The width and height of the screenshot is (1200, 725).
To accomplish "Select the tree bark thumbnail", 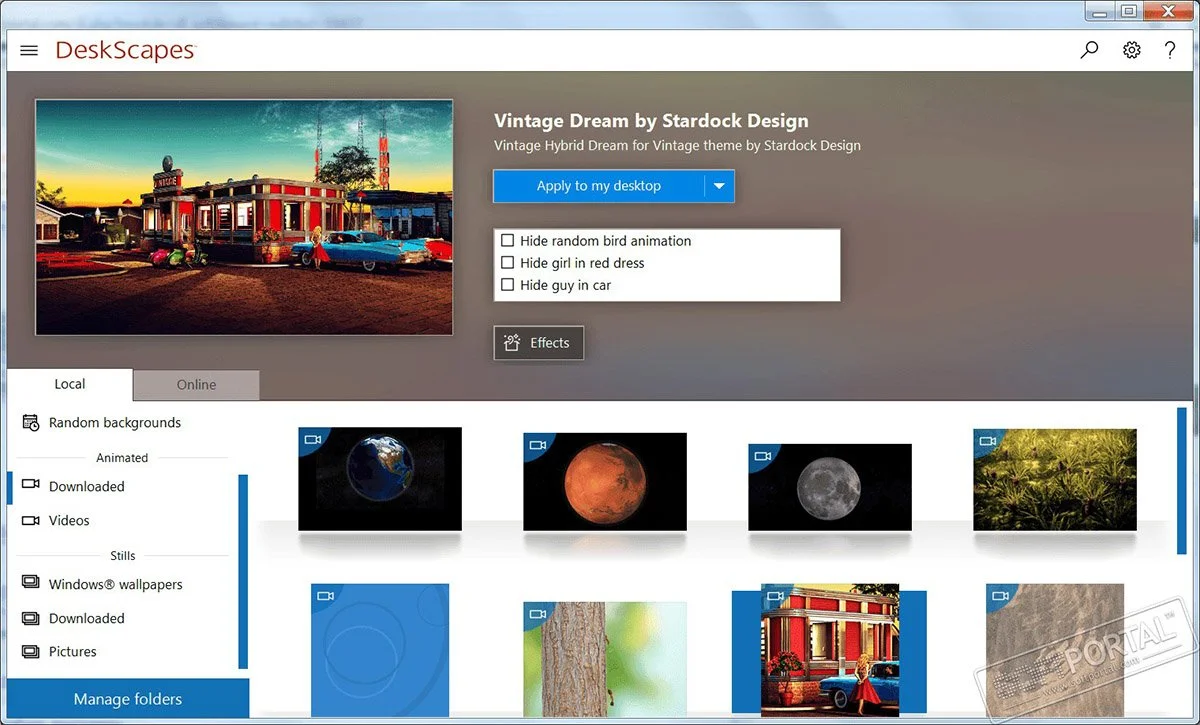I will [x=605, y=659].
